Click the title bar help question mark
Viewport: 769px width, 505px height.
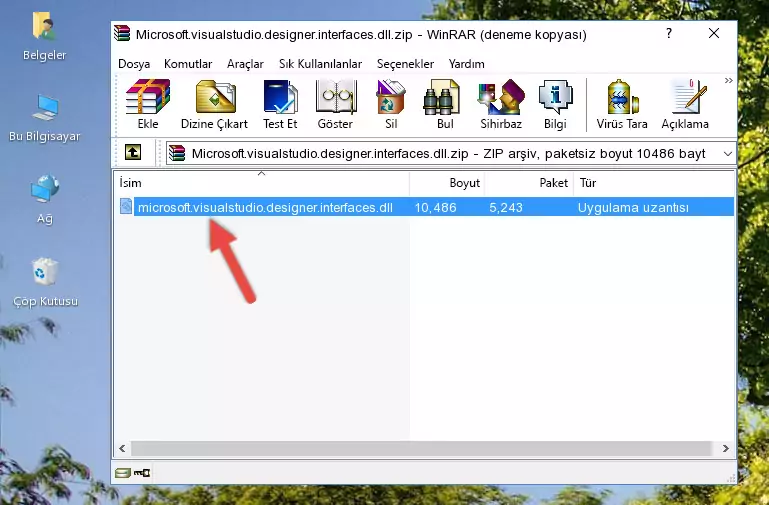pyautogui.click(x=669, y=33)
